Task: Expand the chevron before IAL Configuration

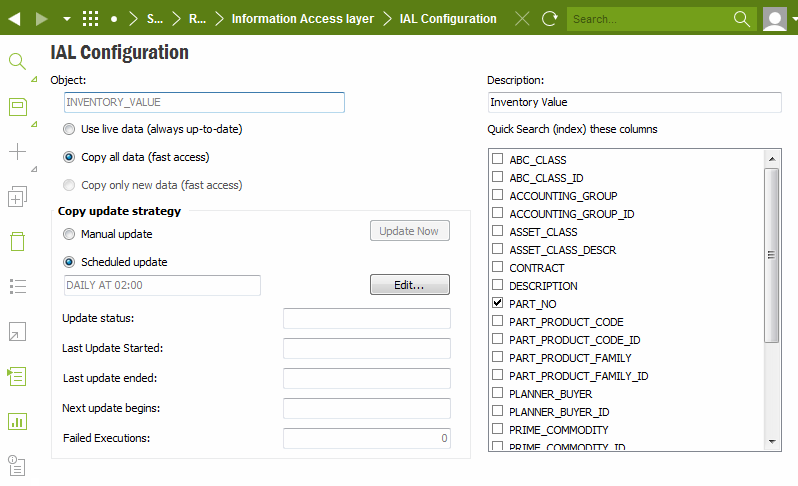Action: [x=387, y=19]
